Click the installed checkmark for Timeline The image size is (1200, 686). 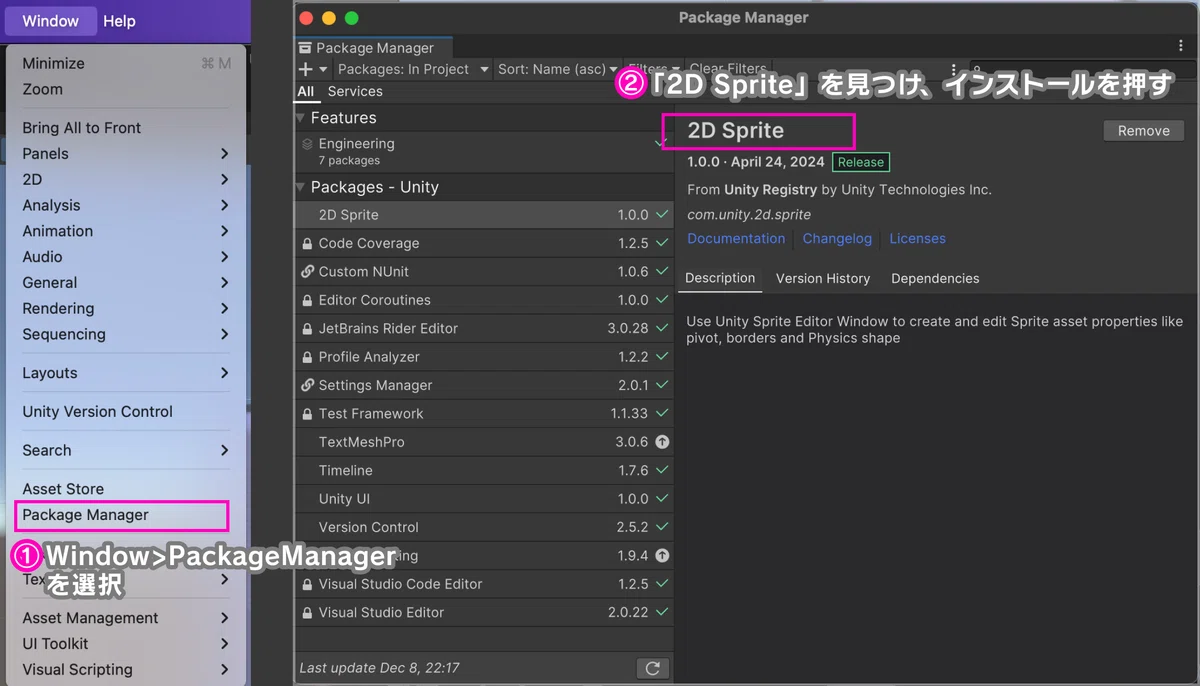(x=662, y=470)
